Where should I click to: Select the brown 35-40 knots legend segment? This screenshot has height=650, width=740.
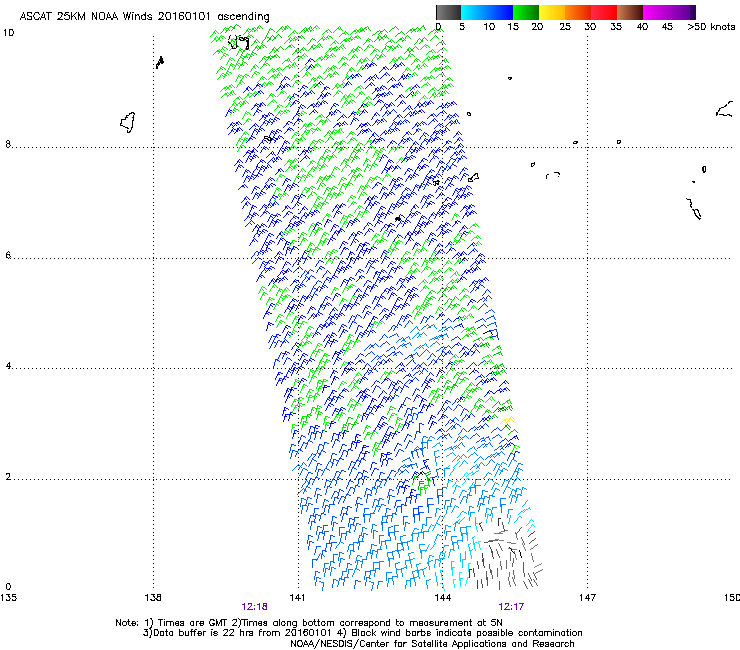pyautogui.click(x=630, y=12)
